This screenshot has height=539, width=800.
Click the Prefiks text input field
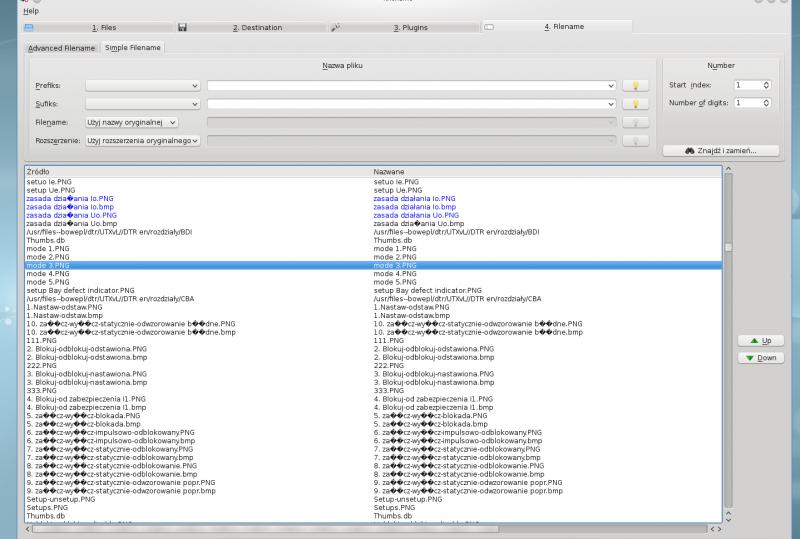click(x=410, y=86)
